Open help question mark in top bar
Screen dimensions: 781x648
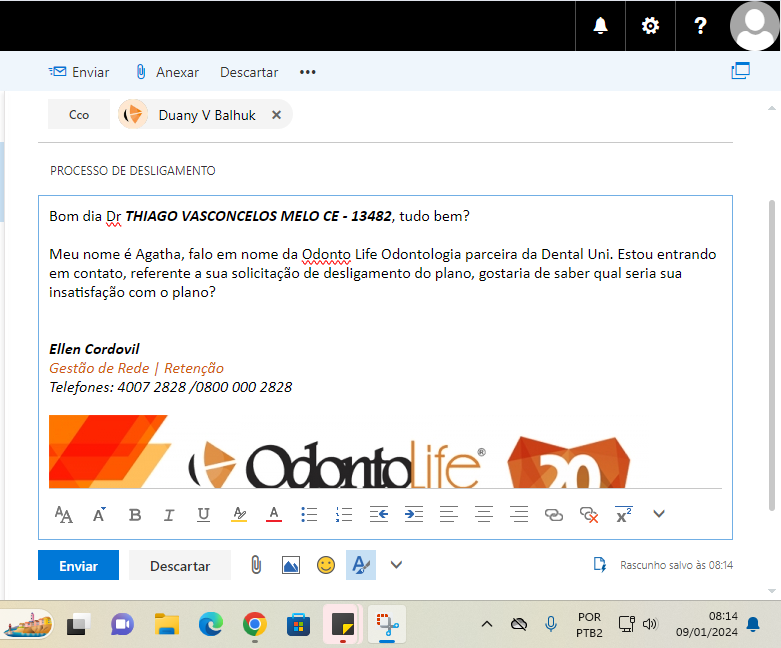click(x=700, y=25)
